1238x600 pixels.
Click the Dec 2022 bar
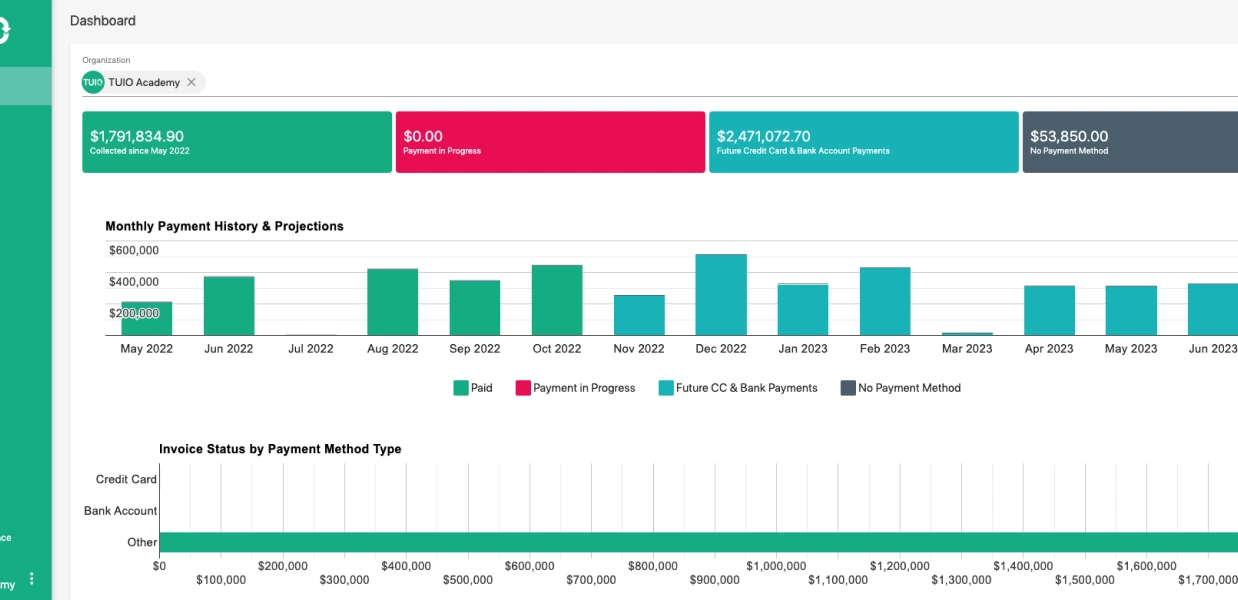tap(721, 295)
